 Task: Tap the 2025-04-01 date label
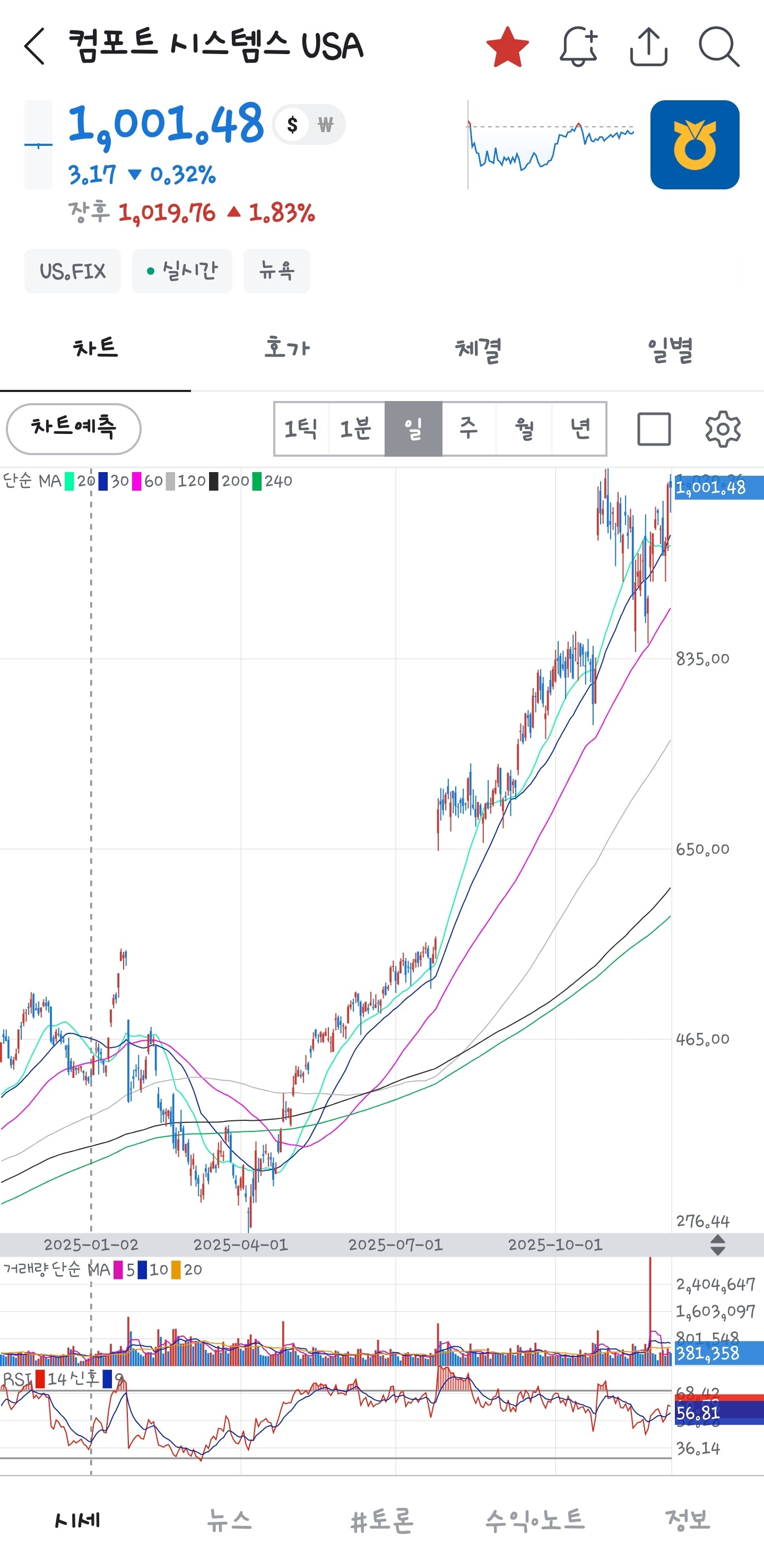[x=240, y=1245]
